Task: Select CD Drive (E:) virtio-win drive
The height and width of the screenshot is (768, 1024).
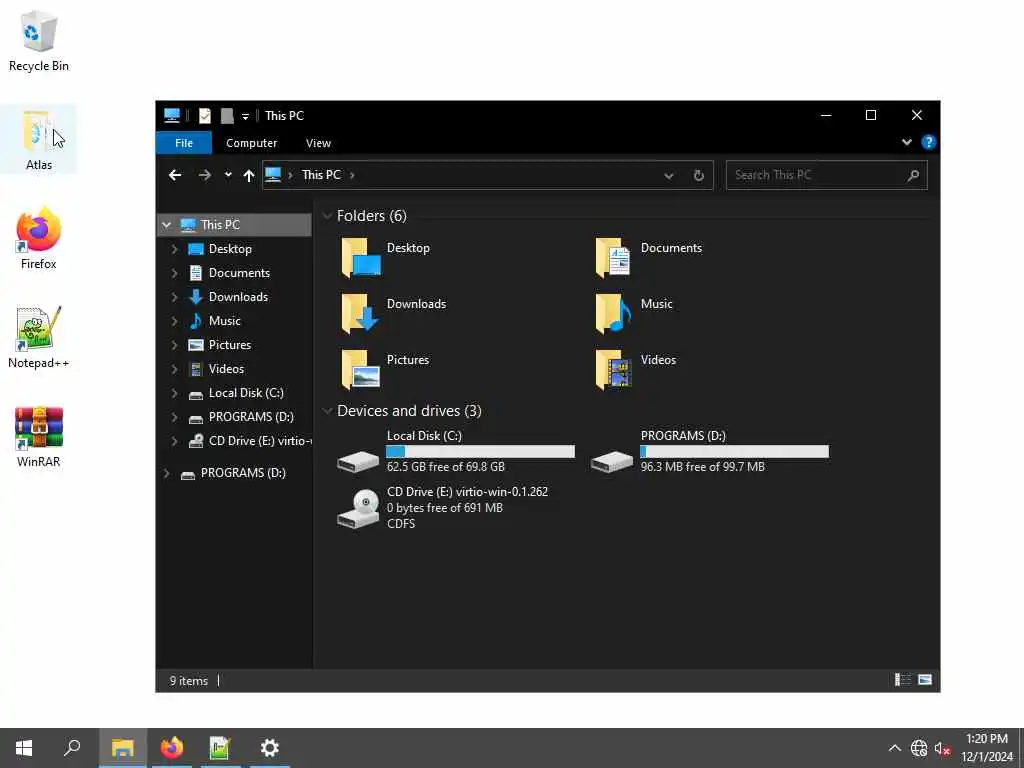Action: [x=443, y=507]
